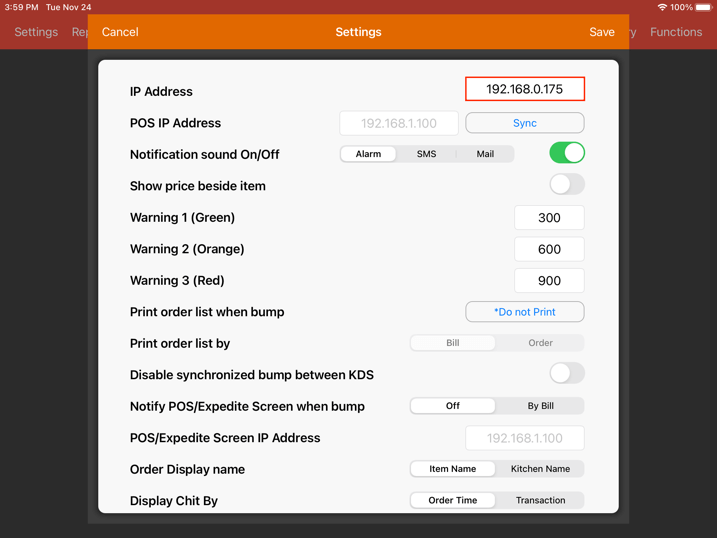717x538 pixels.
Task: Click the IP Address field 192.168.0.175
Action: point(524,89)
